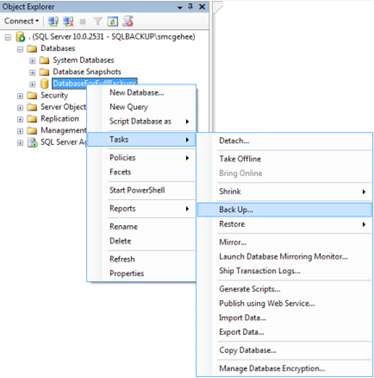Open the Shrink submenu
Viewport: 374px width, 378px height.
coord(284,191)
